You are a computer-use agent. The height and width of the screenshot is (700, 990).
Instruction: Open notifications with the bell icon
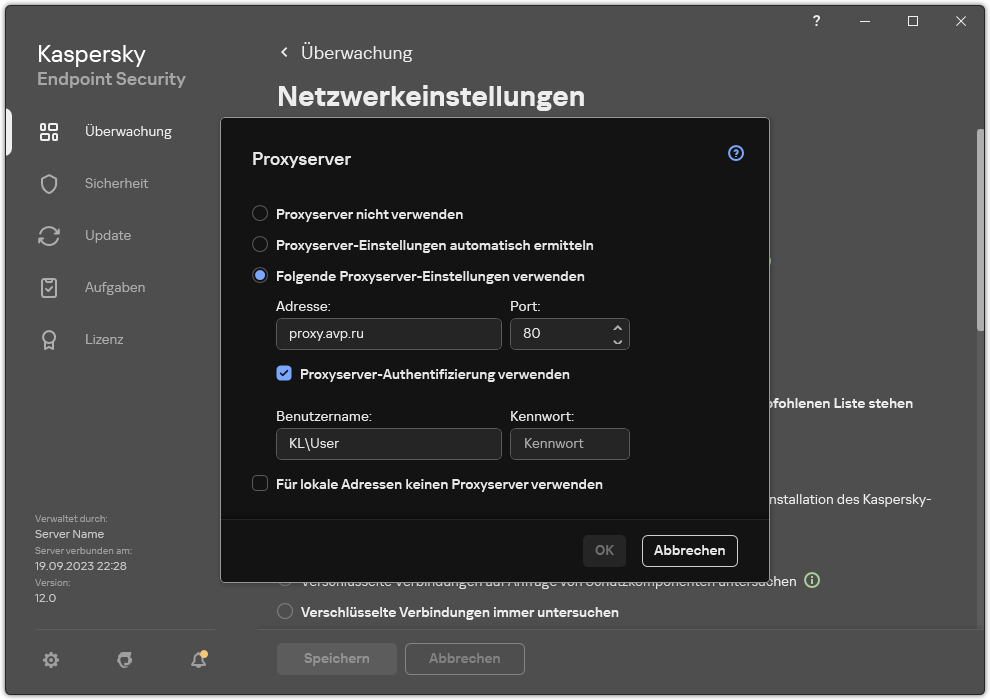[x=198, y=660]
